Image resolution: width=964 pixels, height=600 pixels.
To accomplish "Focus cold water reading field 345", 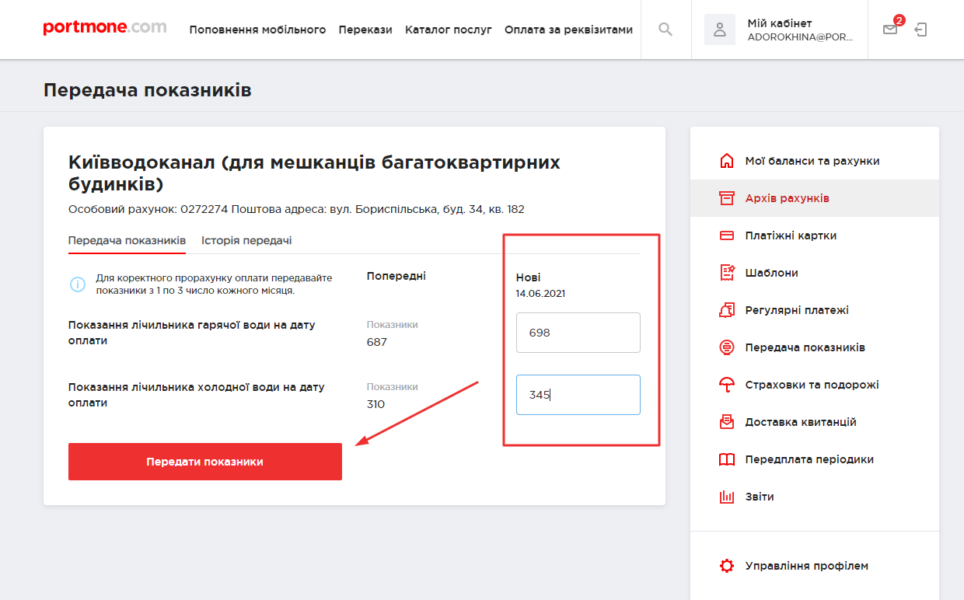I will (x=578, y=395).
